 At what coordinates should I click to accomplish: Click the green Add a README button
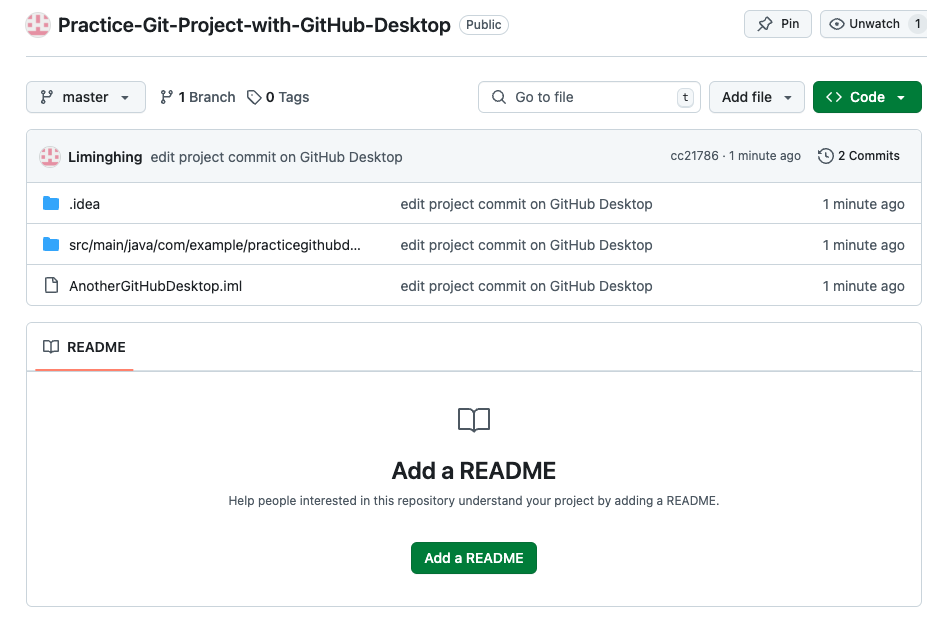(474, 558)
